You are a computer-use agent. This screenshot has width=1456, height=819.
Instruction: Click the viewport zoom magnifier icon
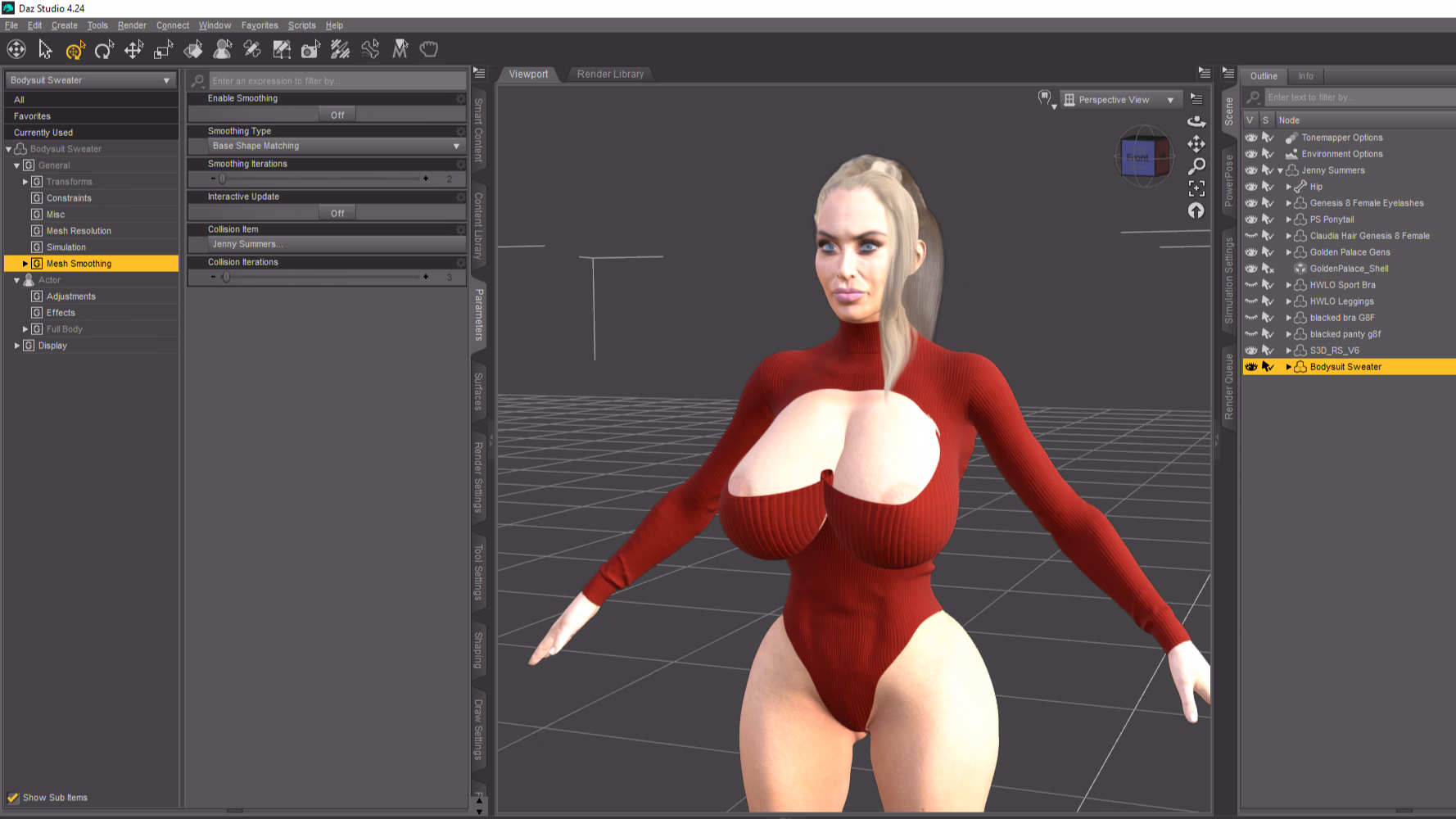[x=1196, y=166]
